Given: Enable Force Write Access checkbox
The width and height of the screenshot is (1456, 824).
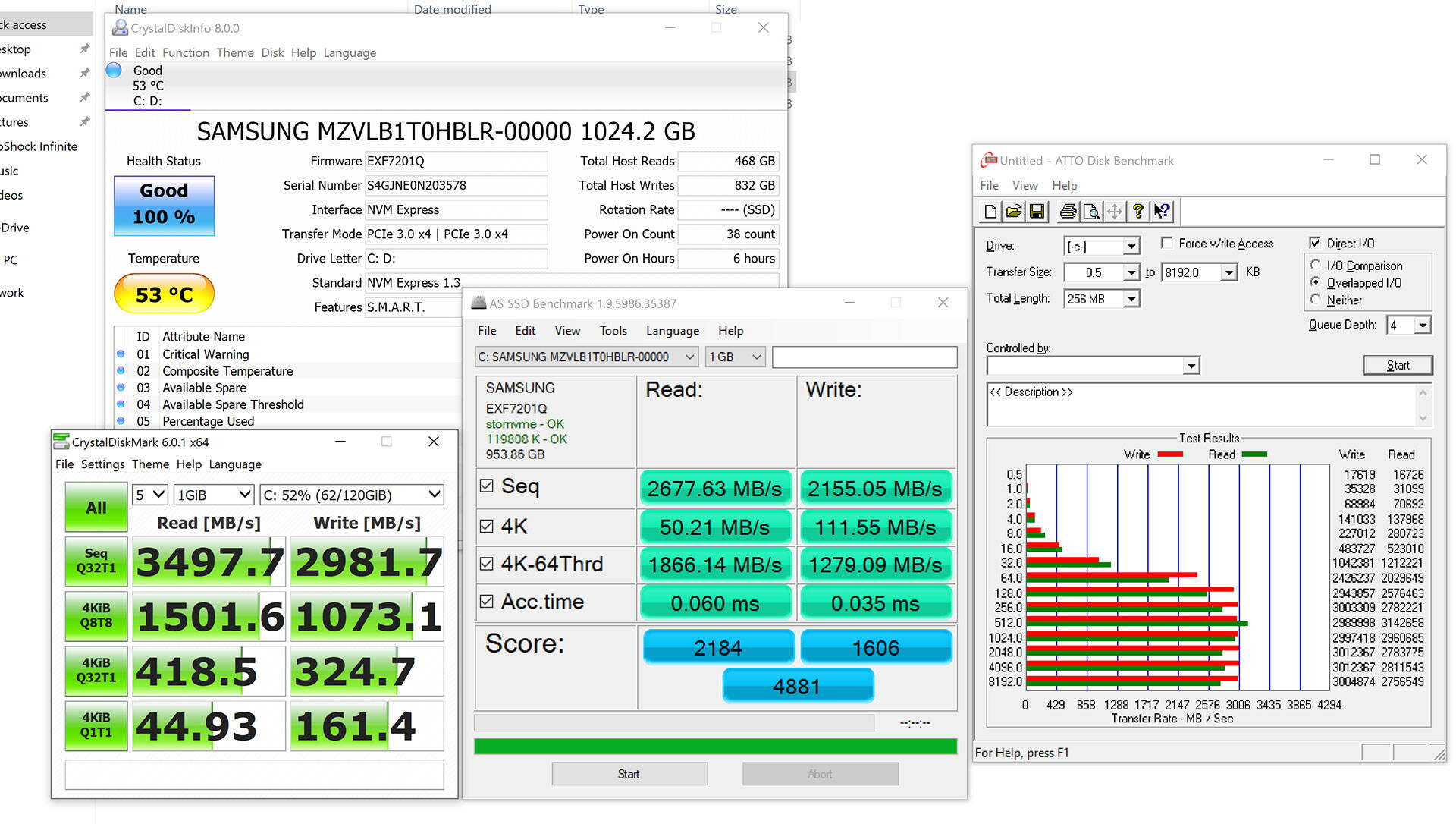Looking at the screenshot, I should coord(1167,243).
